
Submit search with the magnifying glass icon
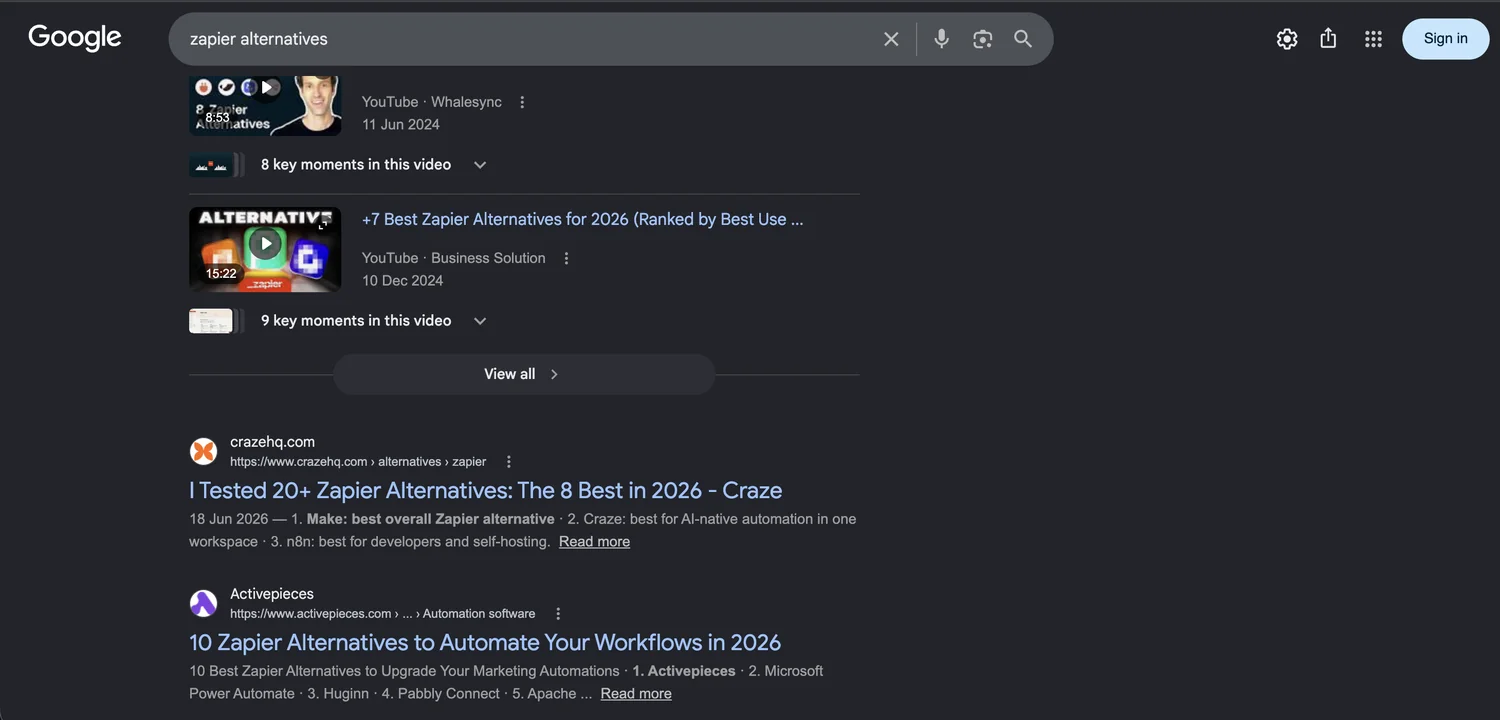point(1023,39)
